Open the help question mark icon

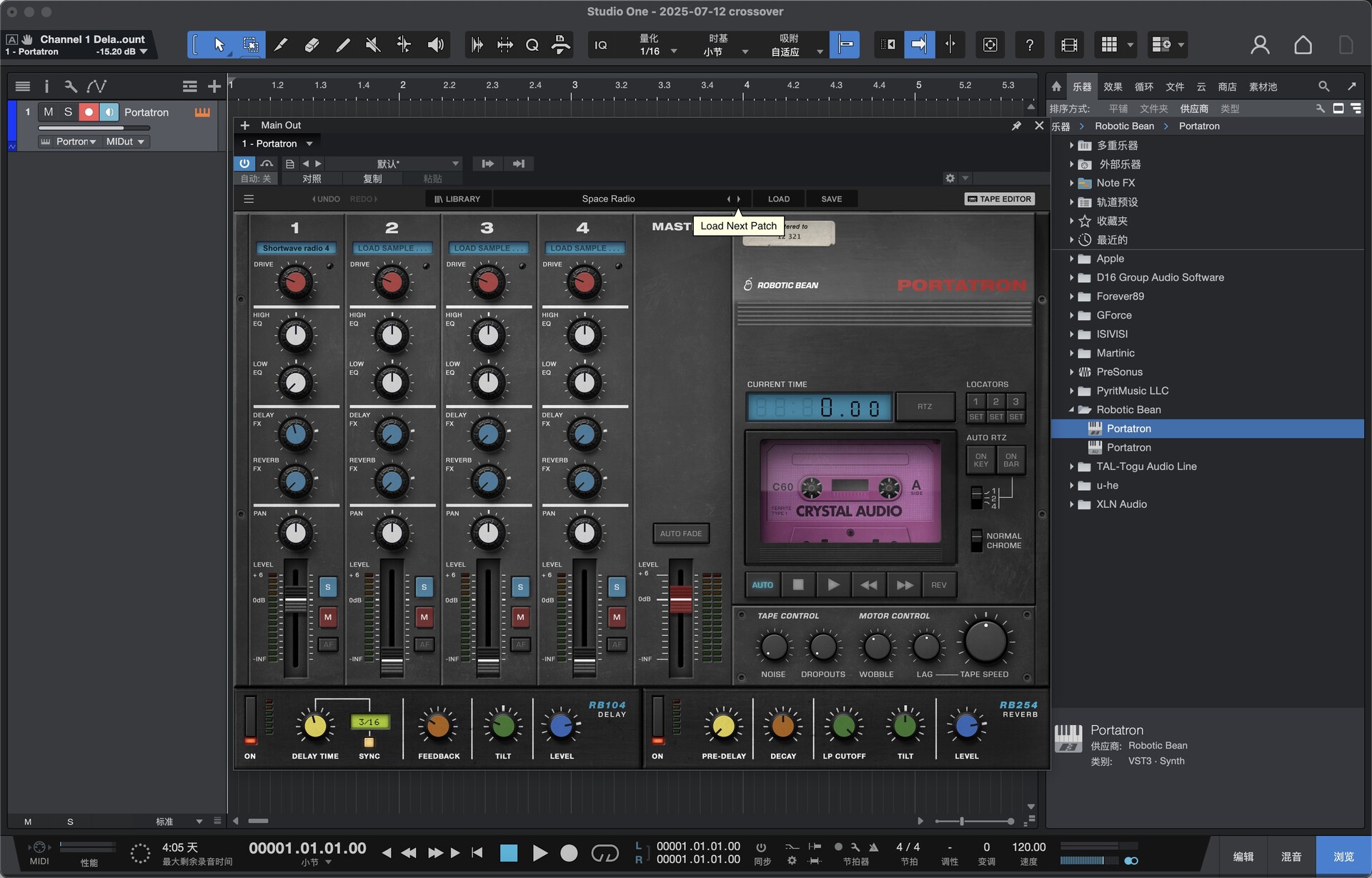pos(1029,45)
